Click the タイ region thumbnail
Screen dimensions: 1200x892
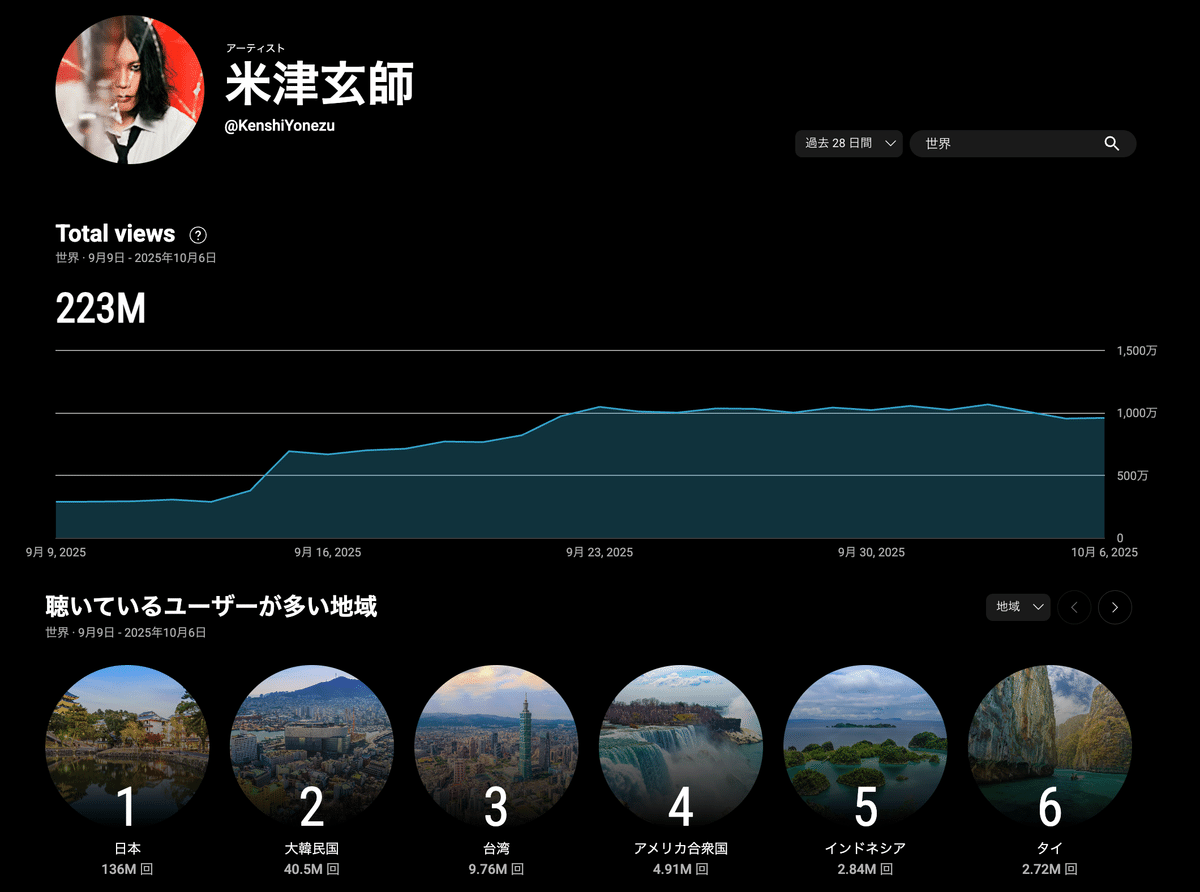click(1051, 746)
